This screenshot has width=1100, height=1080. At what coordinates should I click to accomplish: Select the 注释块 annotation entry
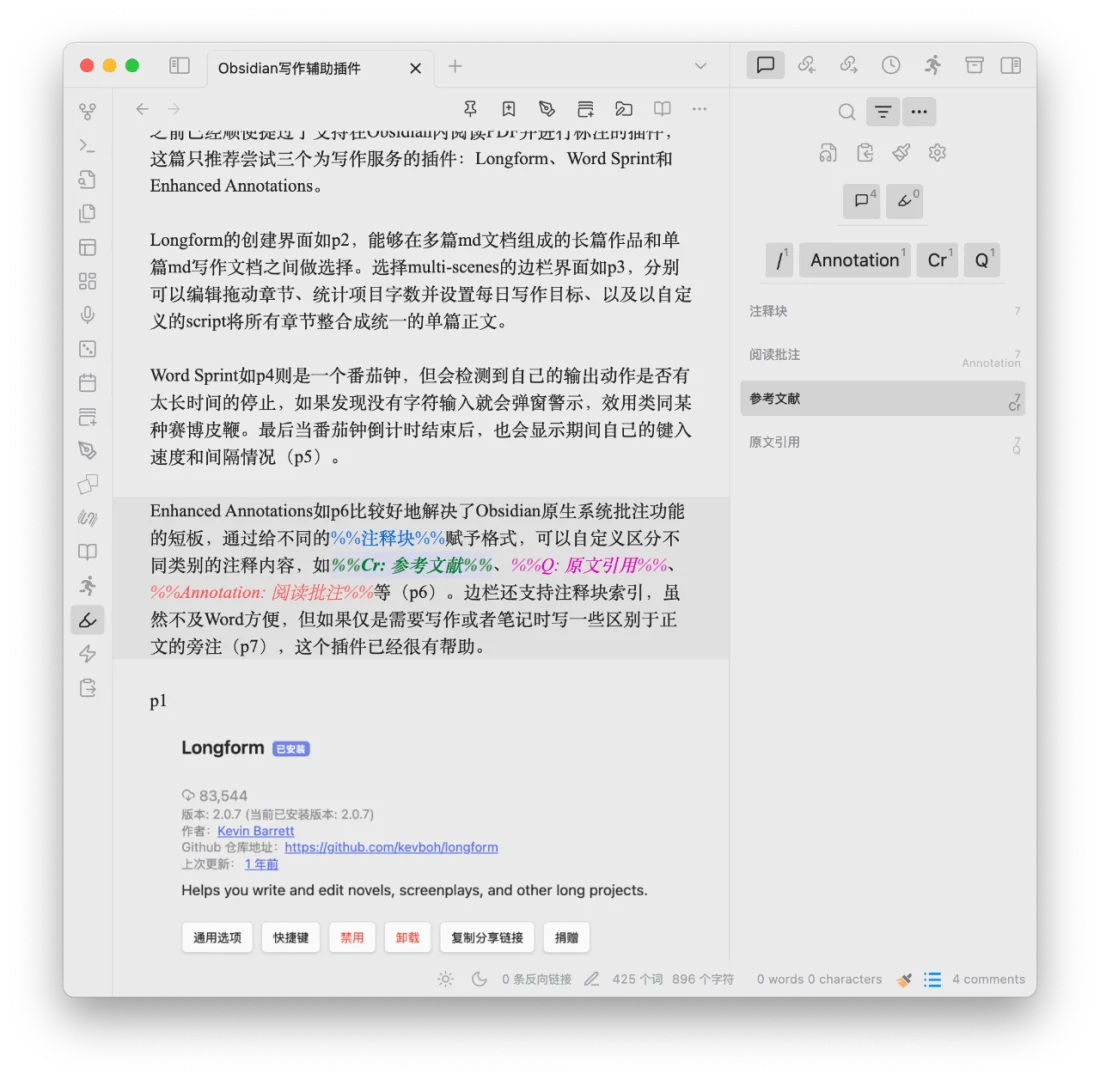pyautogui.click(x=883, y=311)
